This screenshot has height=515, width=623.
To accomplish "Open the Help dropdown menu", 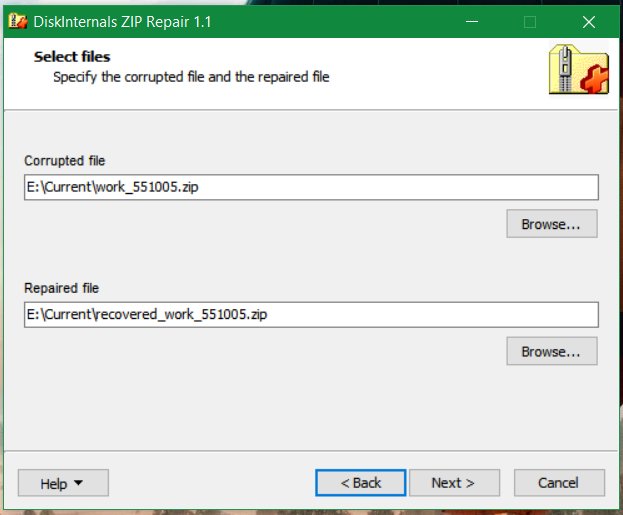I will (63, 483).
